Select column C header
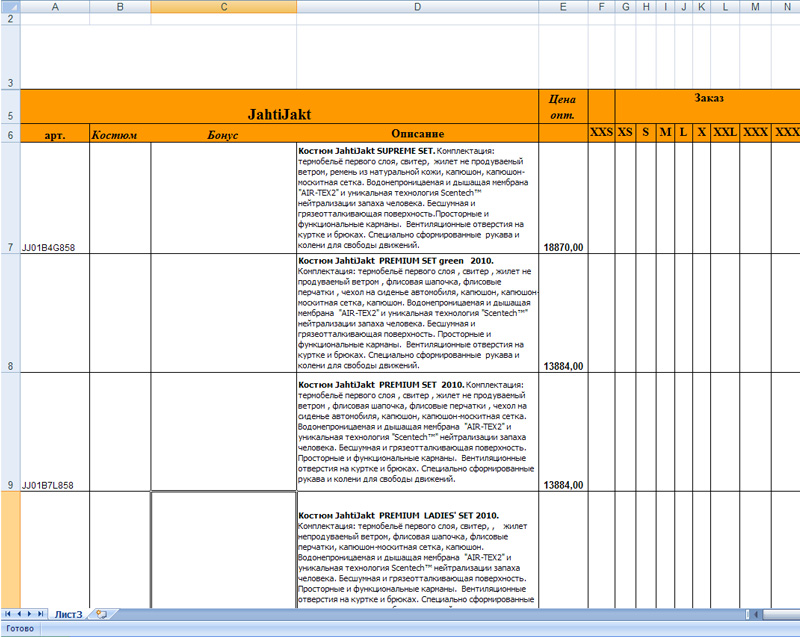Viewport: 800px width, 637px height. pos(223,6)
